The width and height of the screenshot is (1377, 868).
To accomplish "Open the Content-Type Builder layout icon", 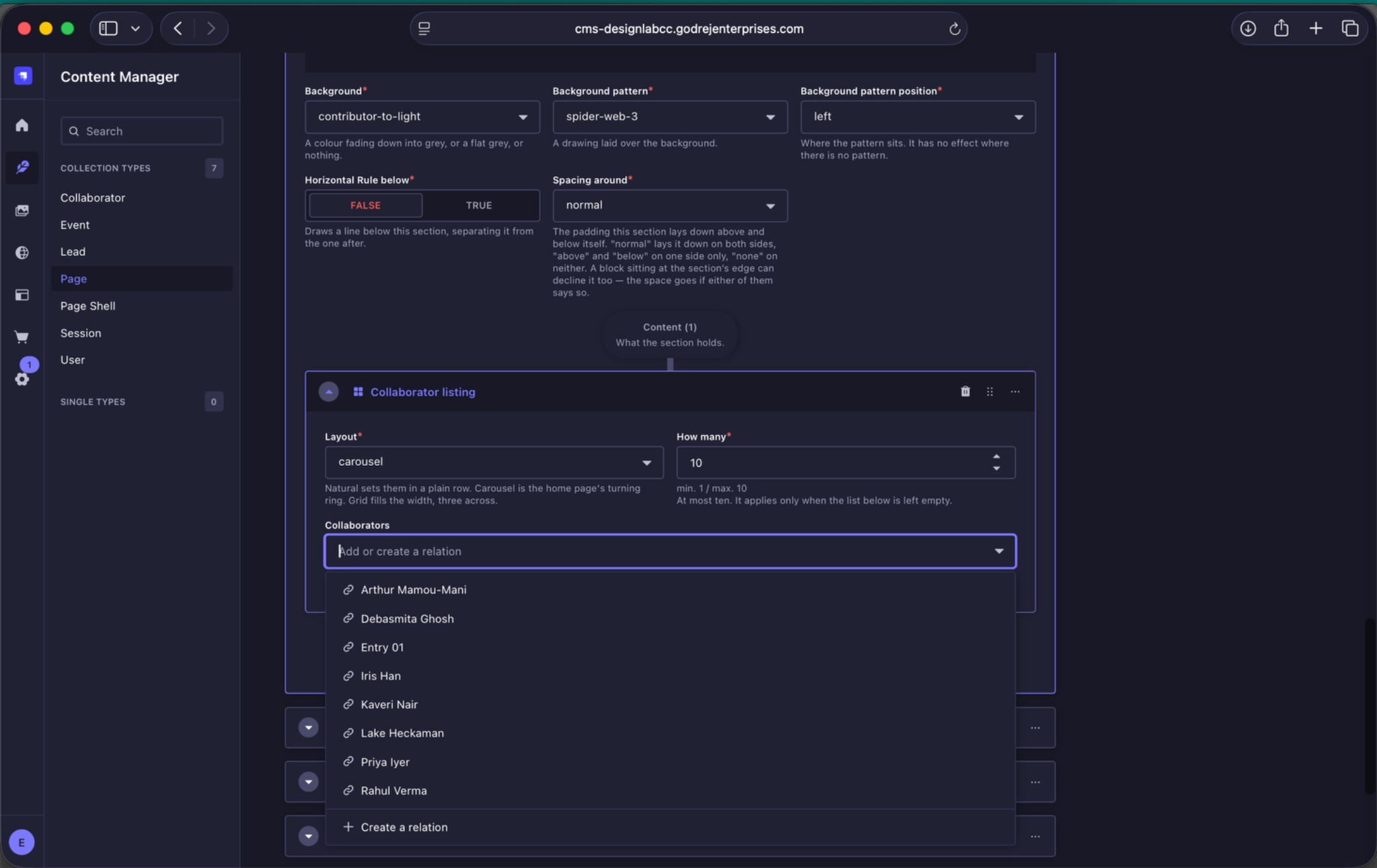I will click(22, 295).
